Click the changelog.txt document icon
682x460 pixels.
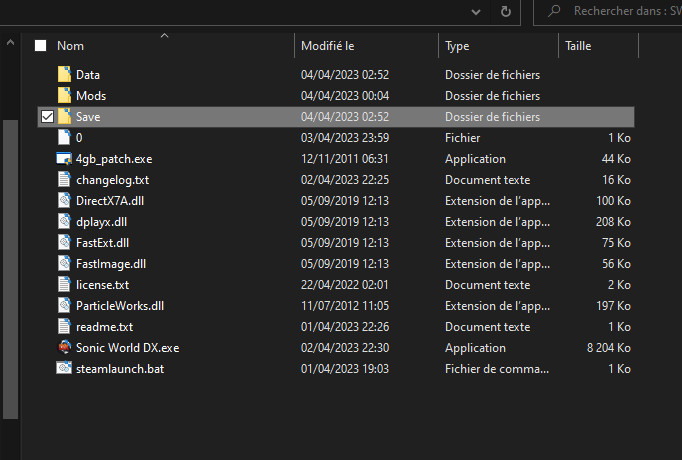click(64, 180)
